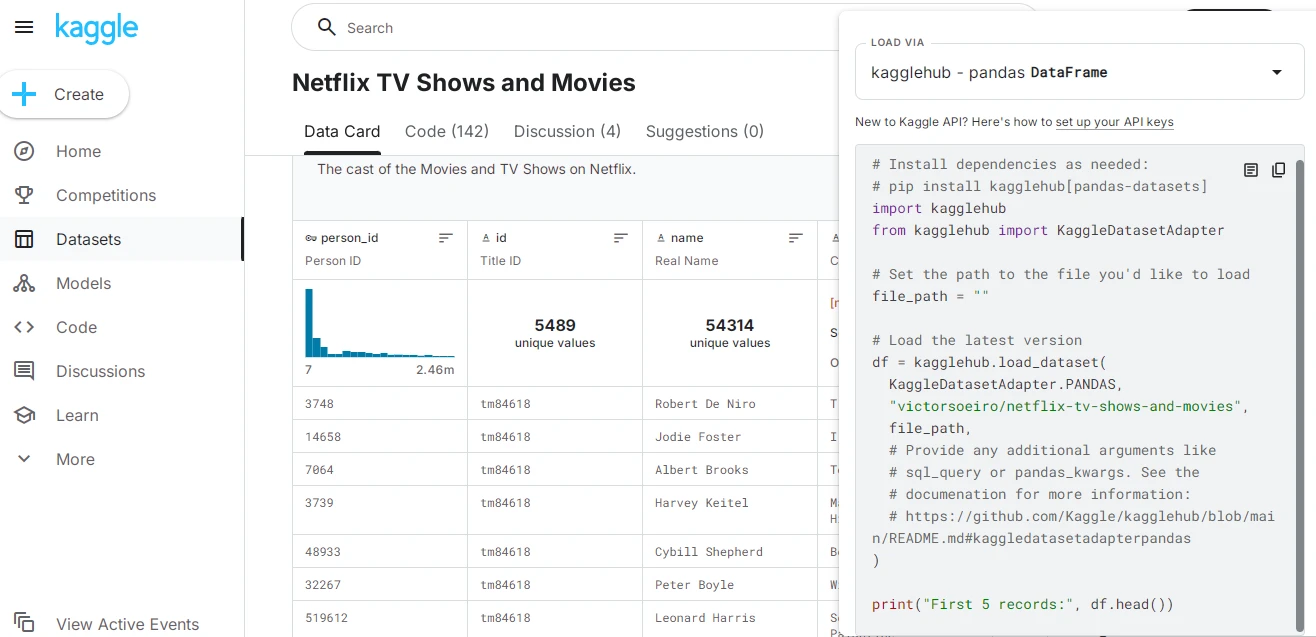Click the Code brackets icon in sidebar
Image resolution: width=1316 pixels, height=637 pixels.
pos(24,327)
